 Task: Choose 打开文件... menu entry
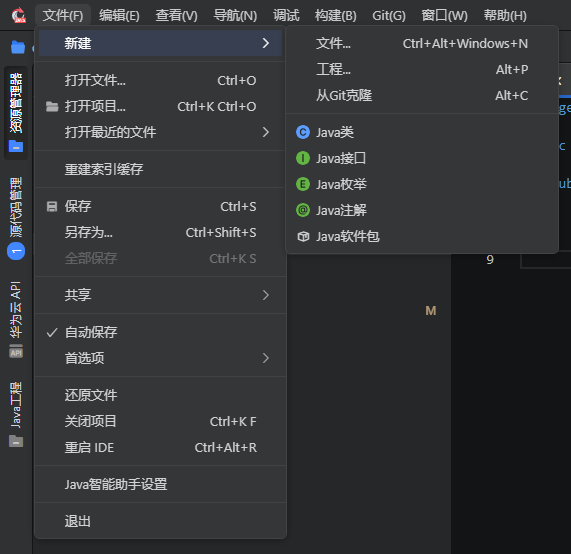[161, 80]
